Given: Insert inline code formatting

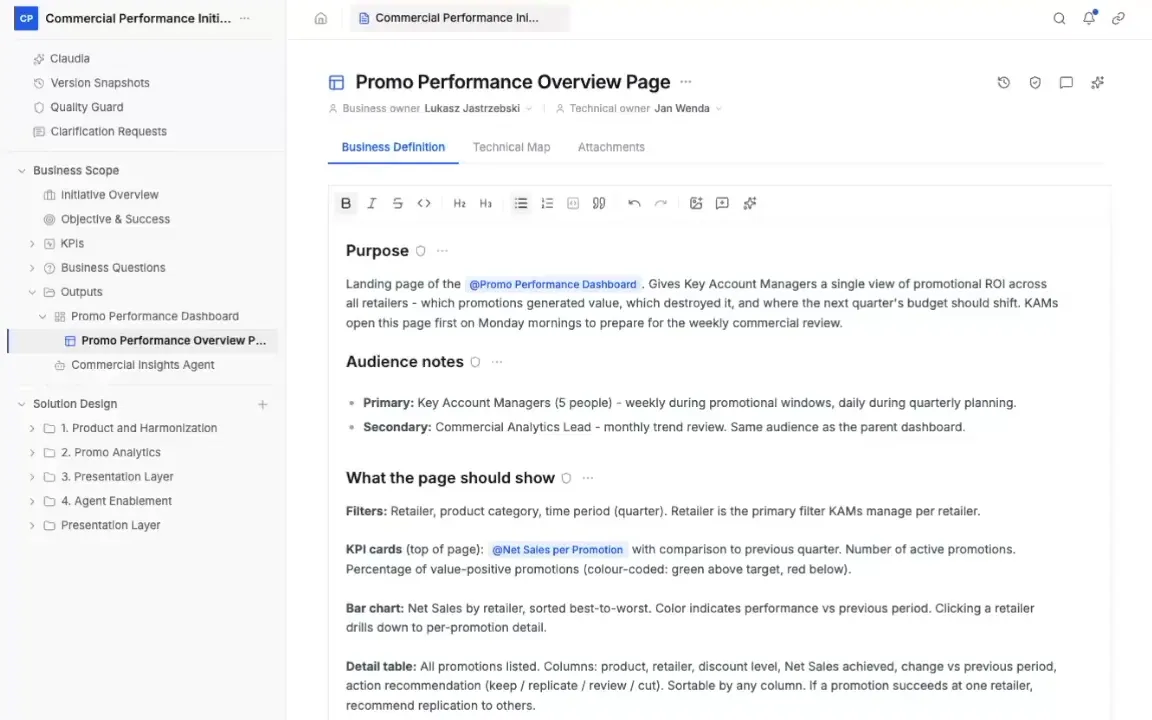Looking at the screenshot, I should click(x=424, y=204).
